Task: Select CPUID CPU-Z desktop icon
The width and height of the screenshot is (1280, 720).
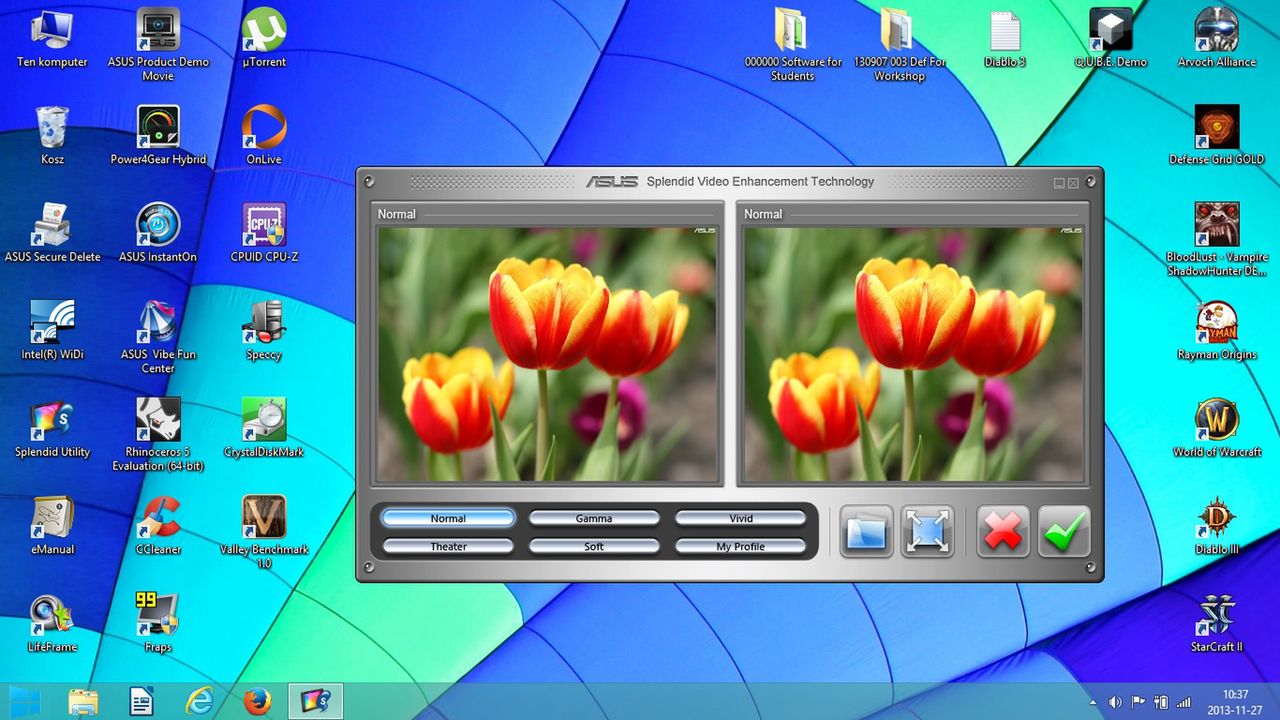Action: 264,233
